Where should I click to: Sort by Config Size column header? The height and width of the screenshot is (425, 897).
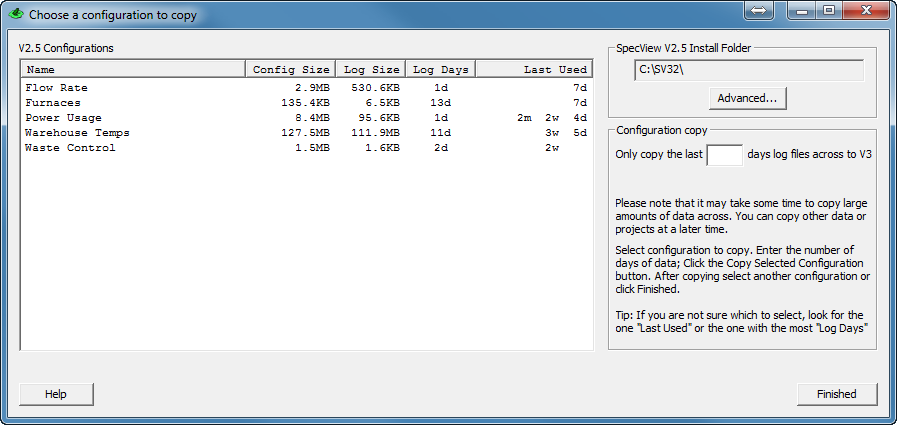[290, 69]
